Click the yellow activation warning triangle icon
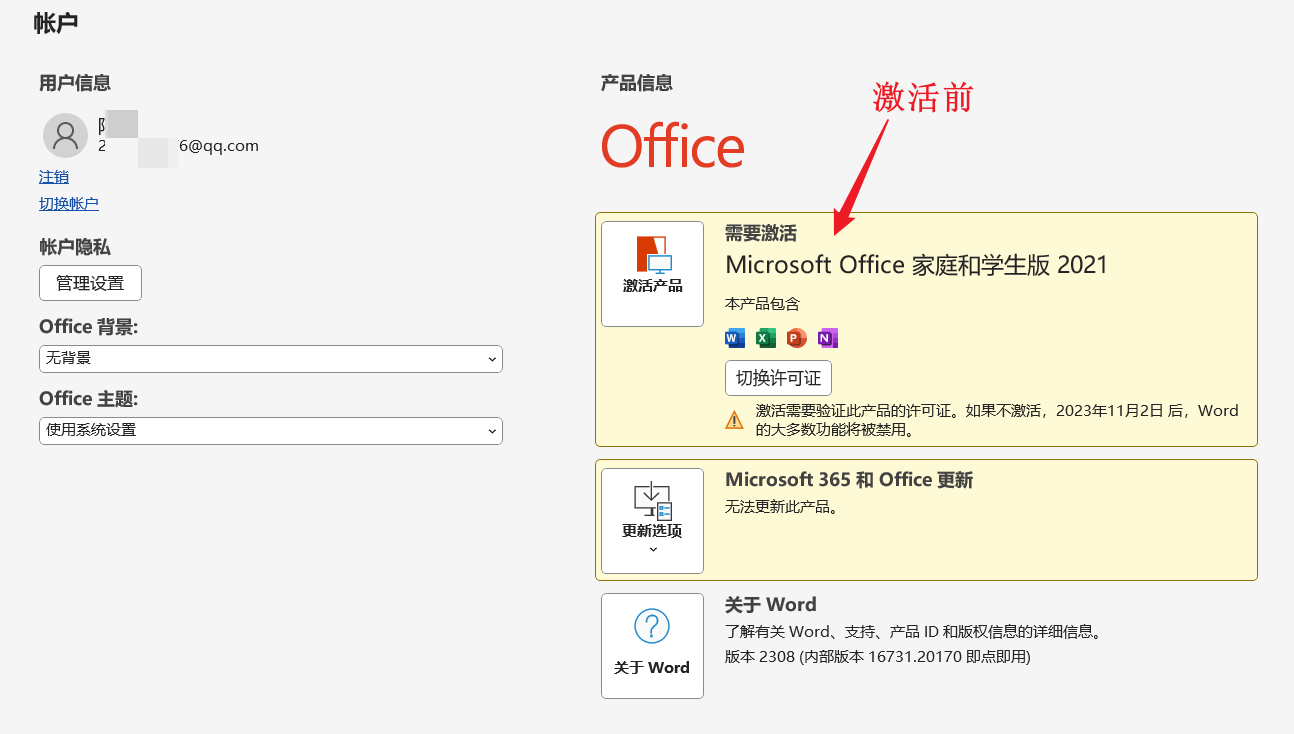 pos(735,420)
